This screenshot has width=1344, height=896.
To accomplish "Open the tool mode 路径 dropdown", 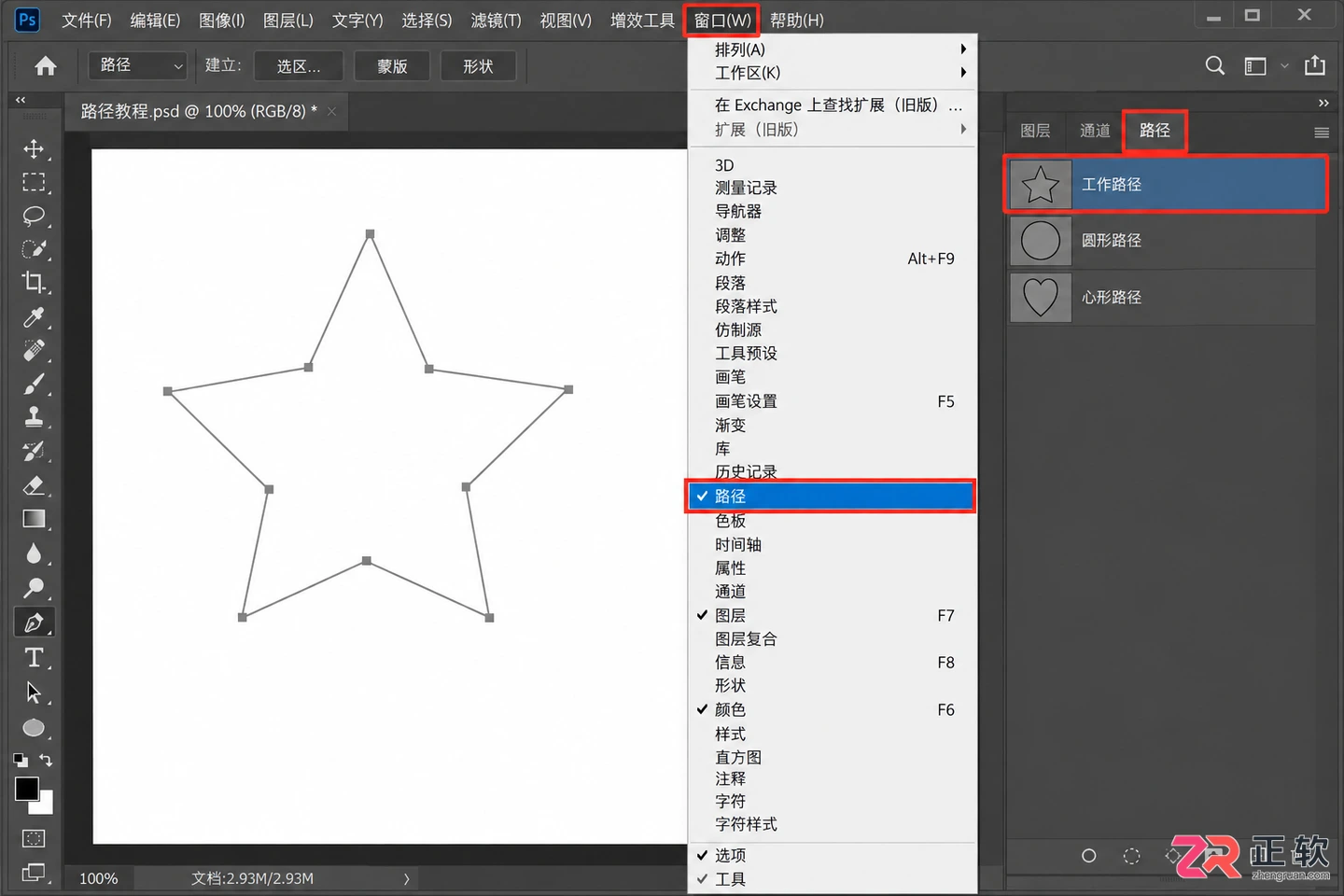I will pyautogui.click(x=138, y=65).
